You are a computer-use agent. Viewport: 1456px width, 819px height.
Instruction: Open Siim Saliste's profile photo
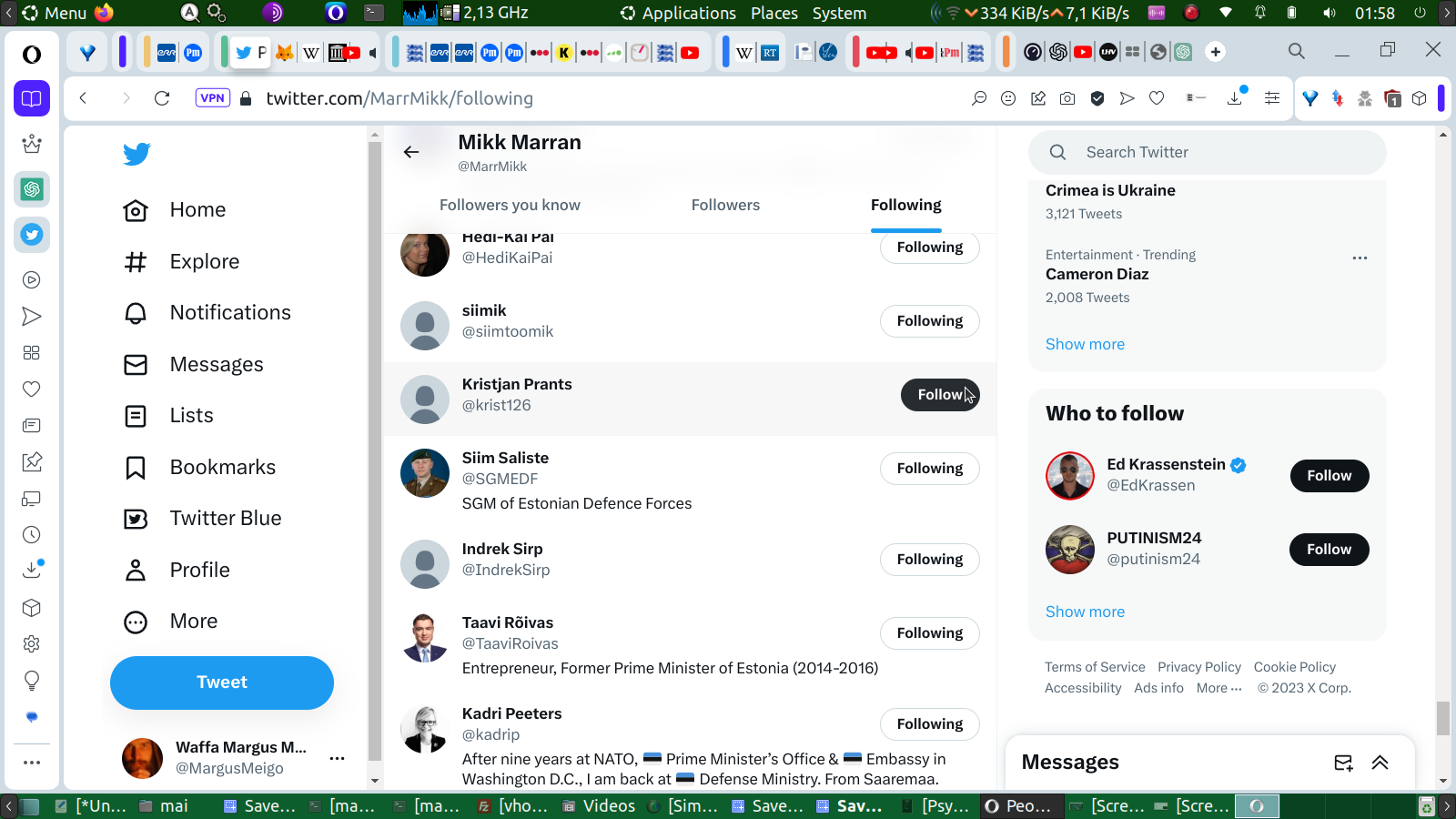pyautogui.click(x=425, y=473)
